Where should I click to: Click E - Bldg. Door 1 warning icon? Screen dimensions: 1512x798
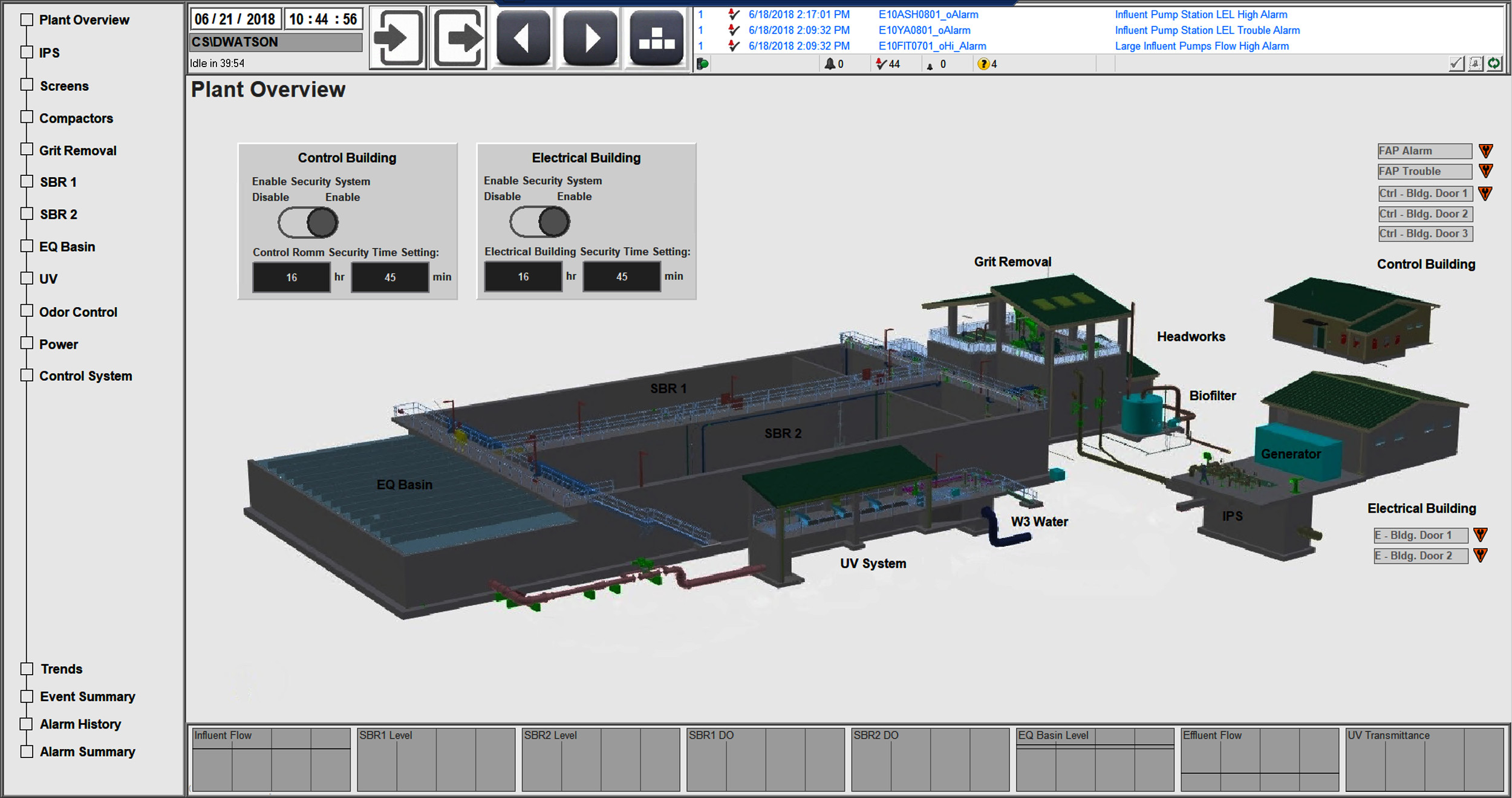(x=1481, y=534)
